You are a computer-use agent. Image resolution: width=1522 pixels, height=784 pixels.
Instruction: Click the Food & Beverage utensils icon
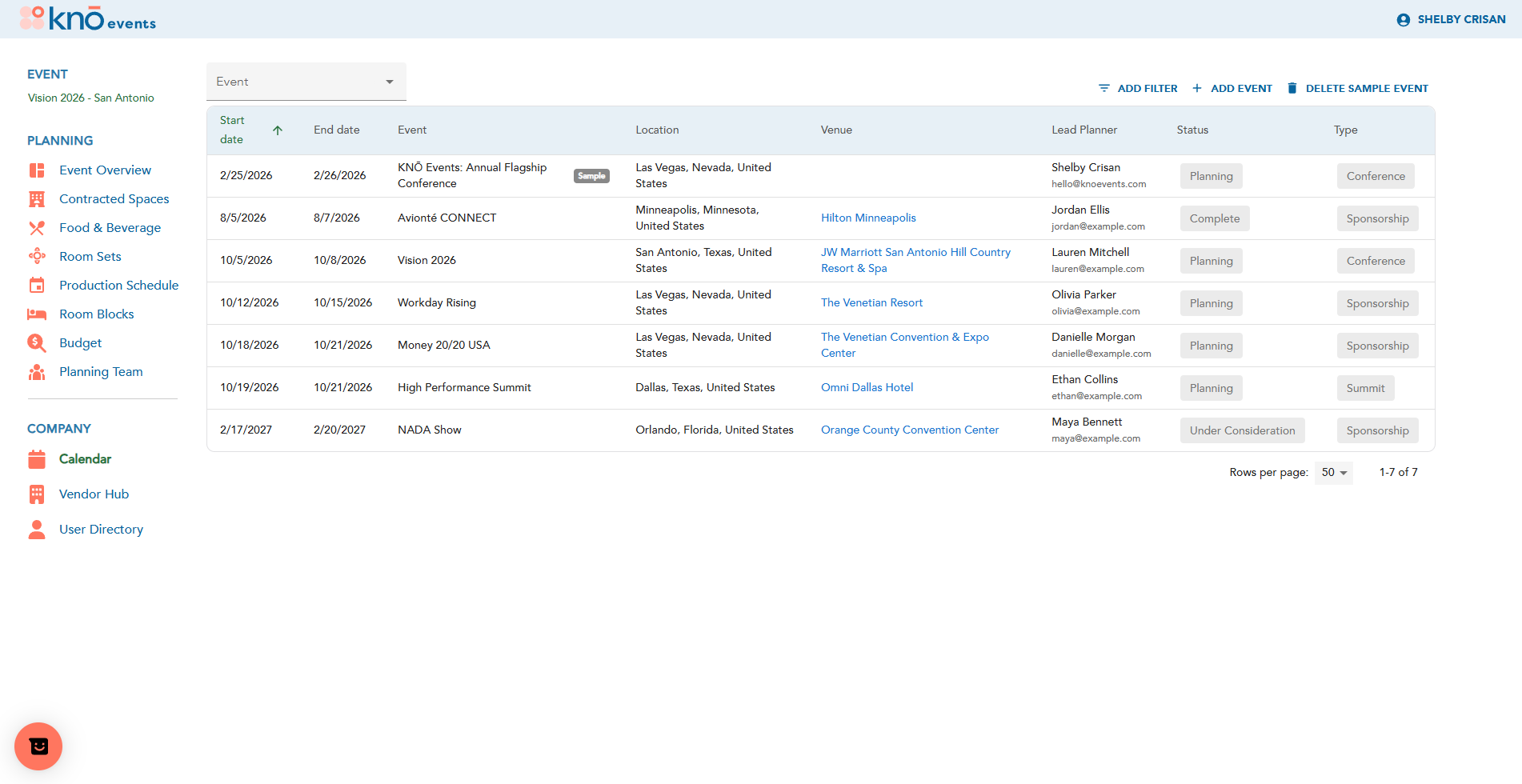(x=37, y=228)
